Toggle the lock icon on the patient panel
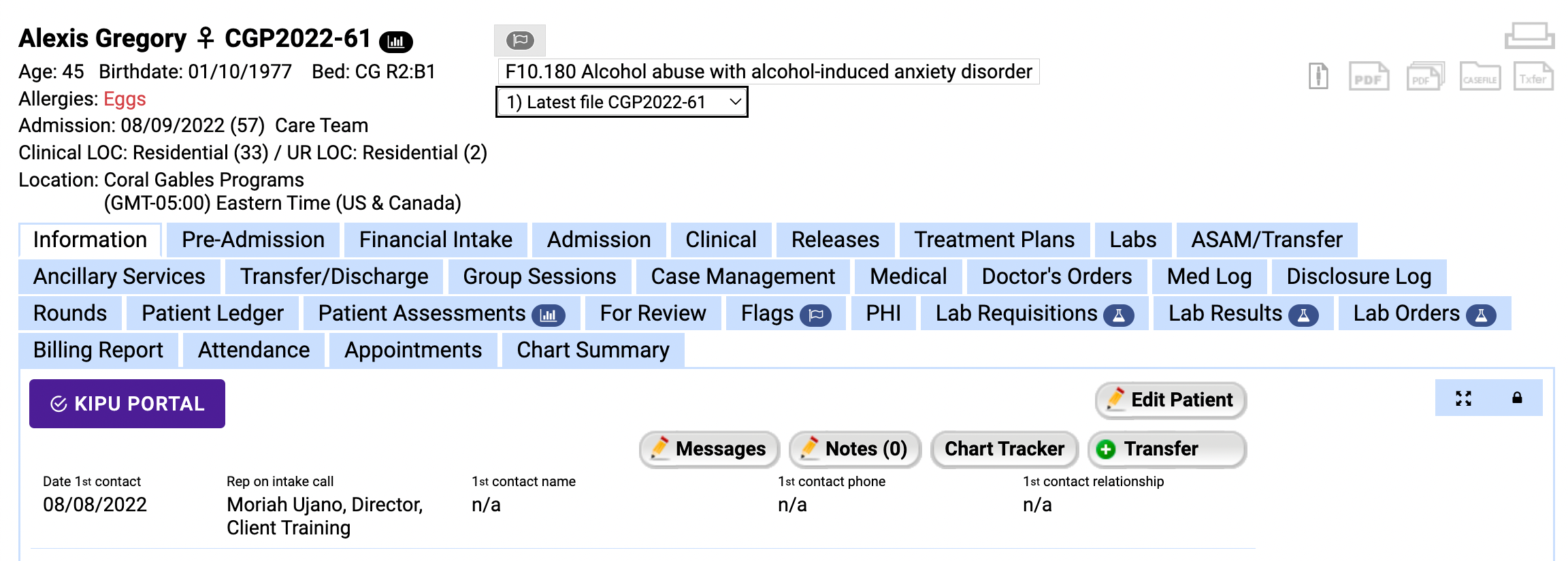1568x561 pixels. tap(1516, 398)
